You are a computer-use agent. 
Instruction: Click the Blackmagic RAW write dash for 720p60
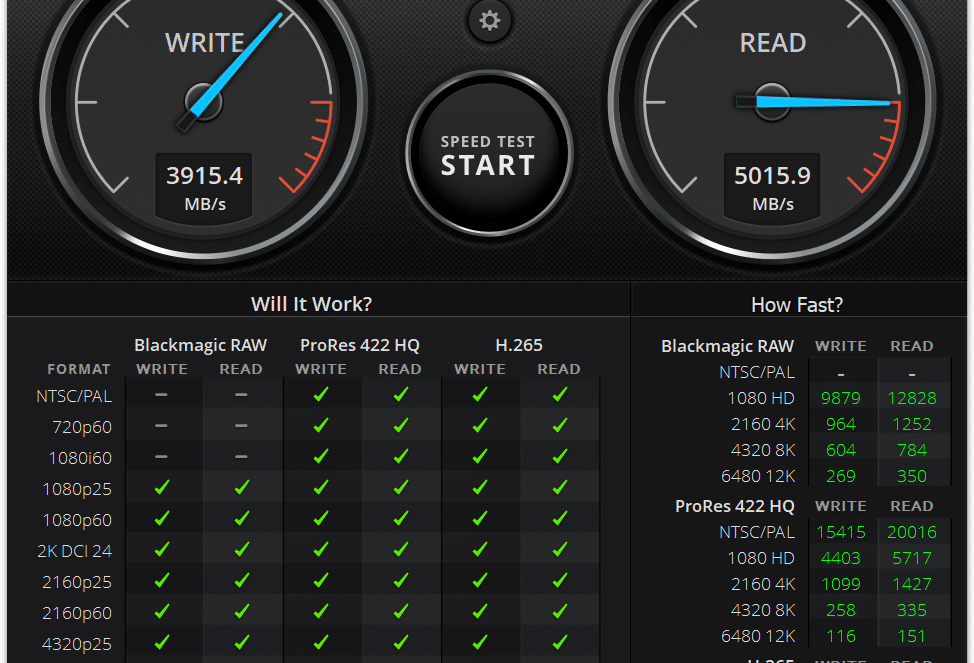162,426
